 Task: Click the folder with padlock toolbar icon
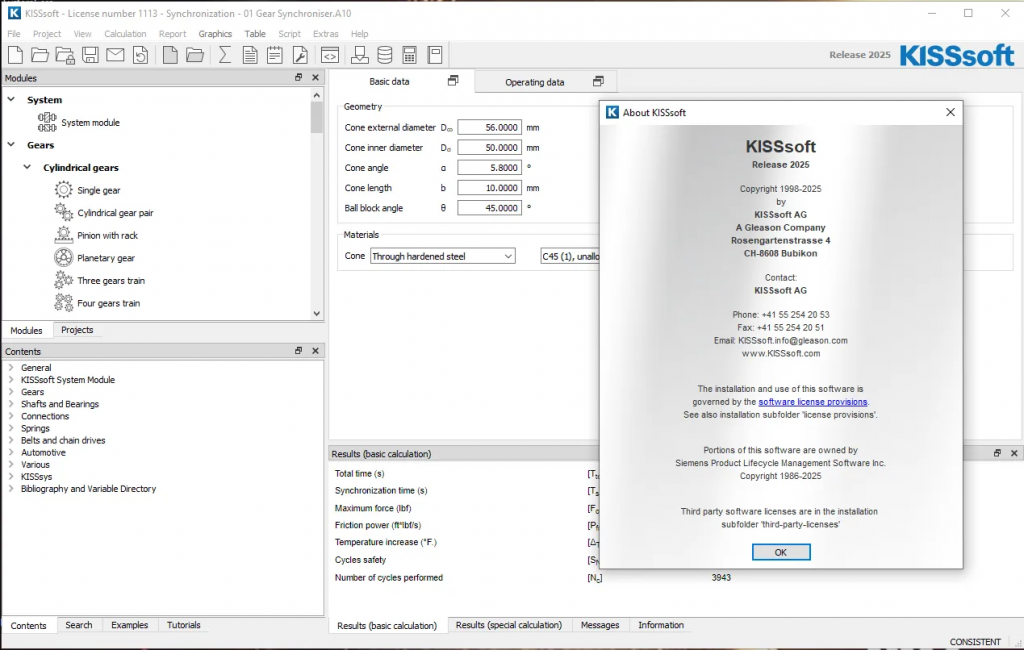(x=65, y=55)
